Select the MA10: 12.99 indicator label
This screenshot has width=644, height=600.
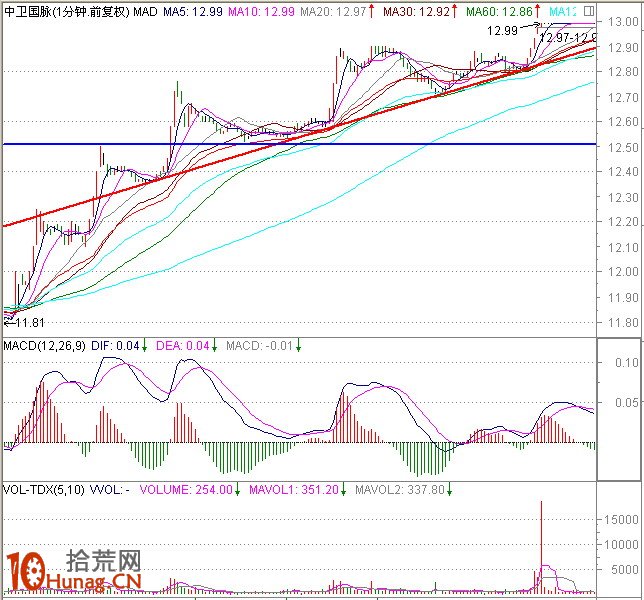(262, 12)
